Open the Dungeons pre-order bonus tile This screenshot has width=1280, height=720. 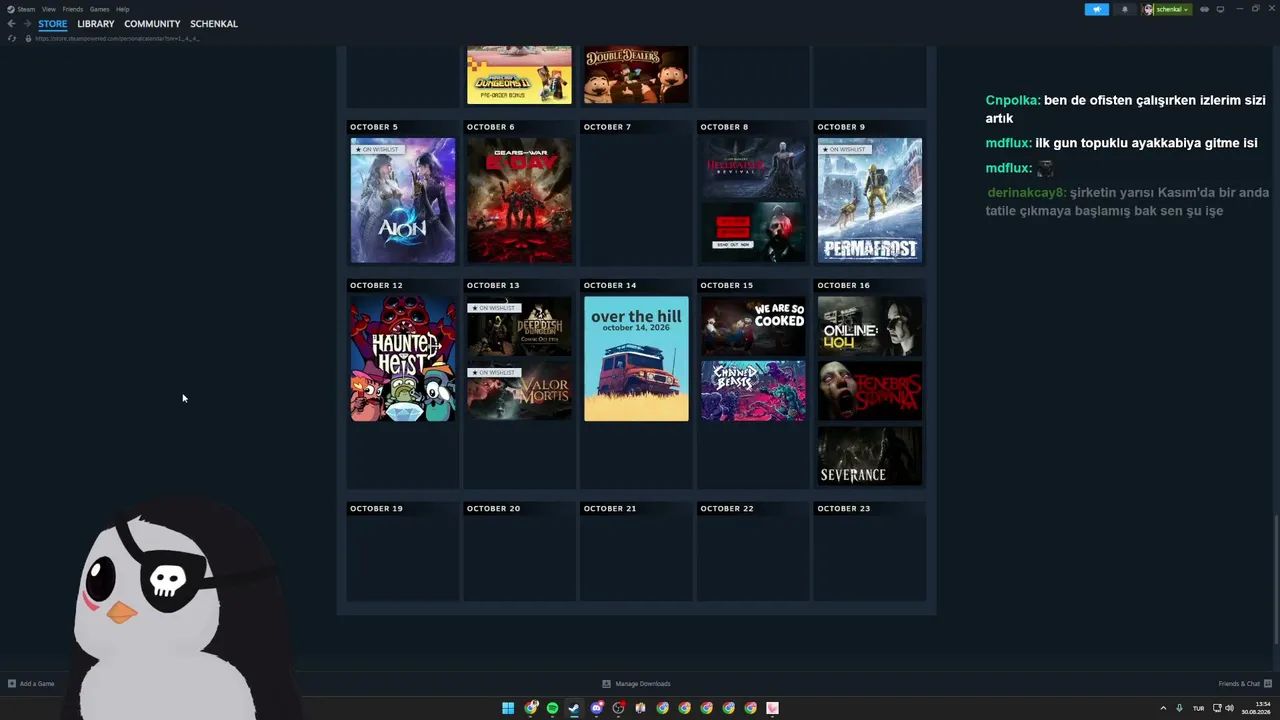coord(520,74)
